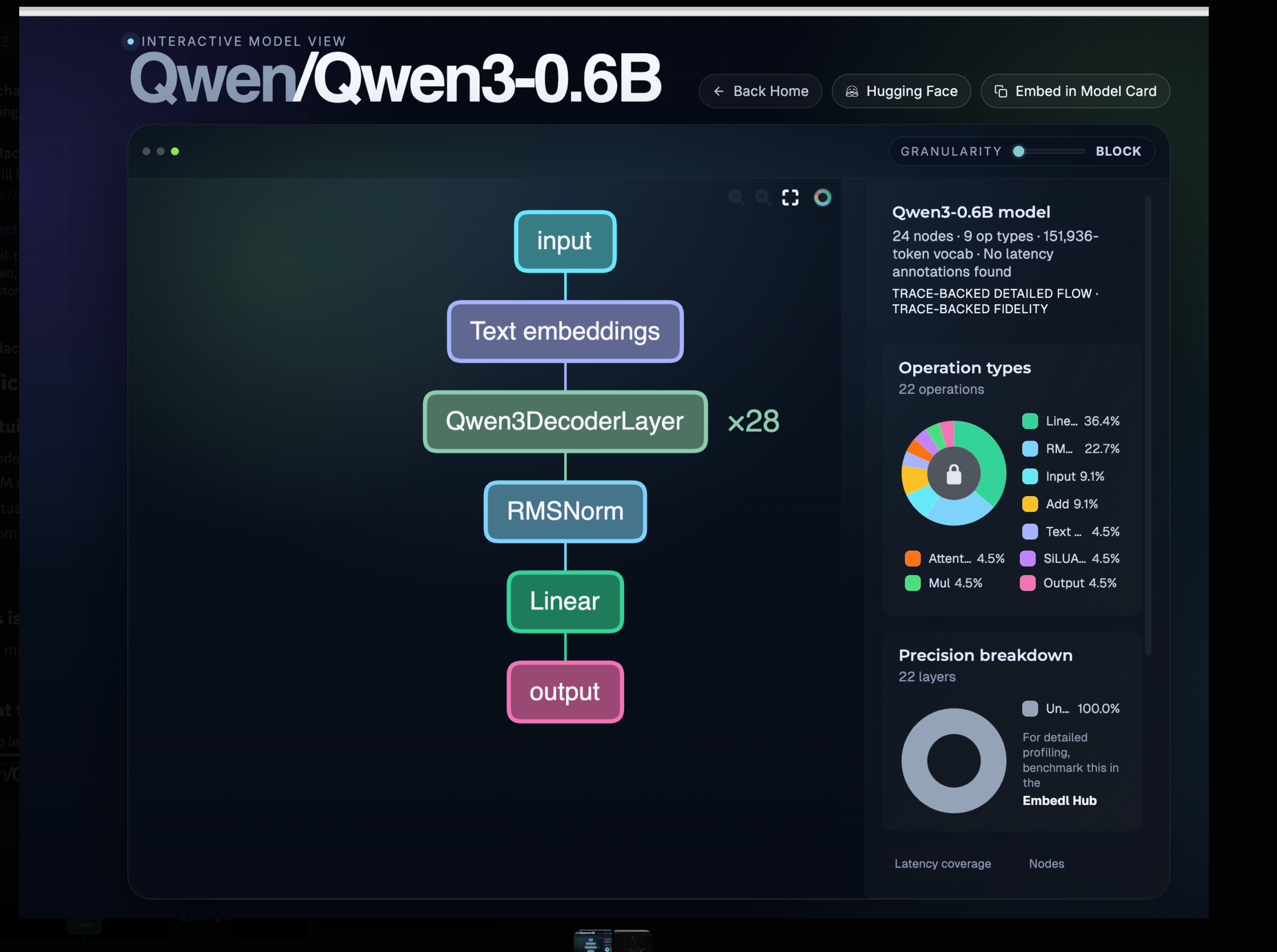The height and width of the screenshot is (952, 1277).
Task: Click the Precision breakdown heading
Action: pos(986,655)
